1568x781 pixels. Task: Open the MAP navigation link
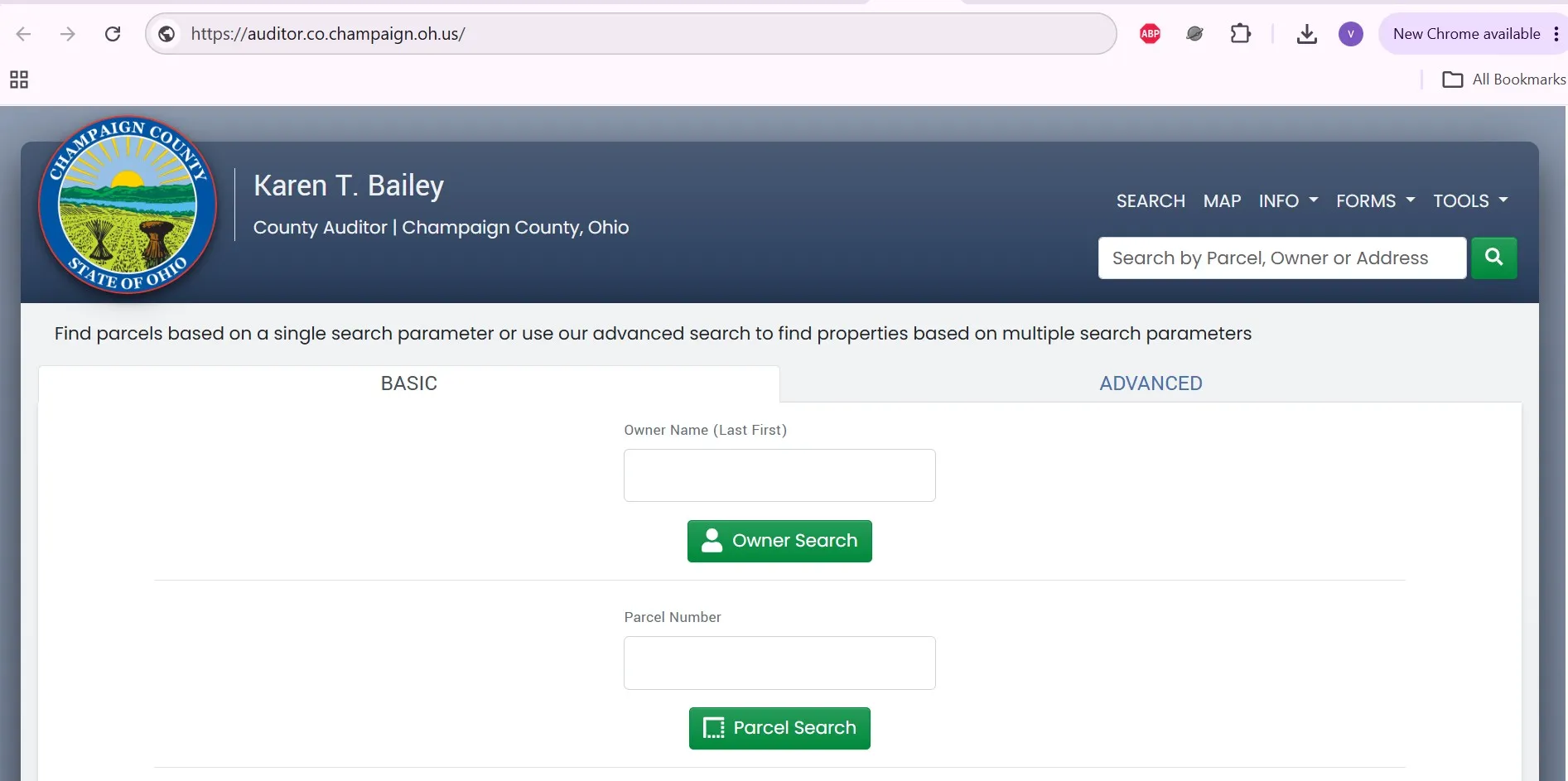point(1222,201)
